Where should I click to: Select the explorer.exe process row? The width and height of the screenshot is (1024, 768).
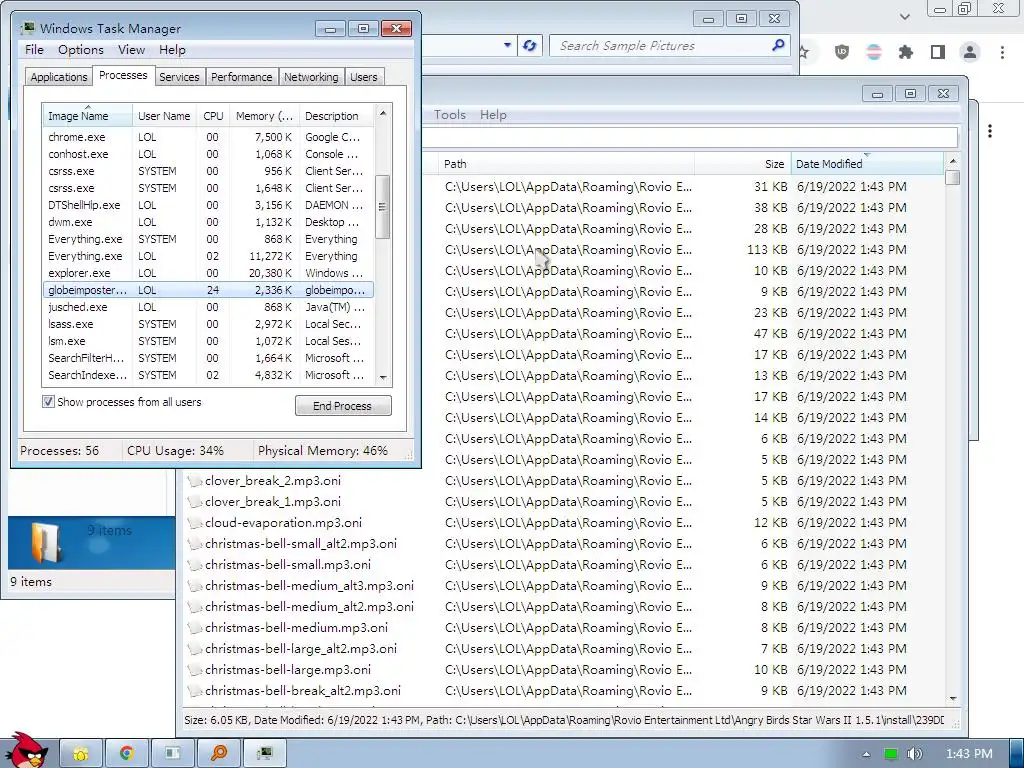[208, 273]
